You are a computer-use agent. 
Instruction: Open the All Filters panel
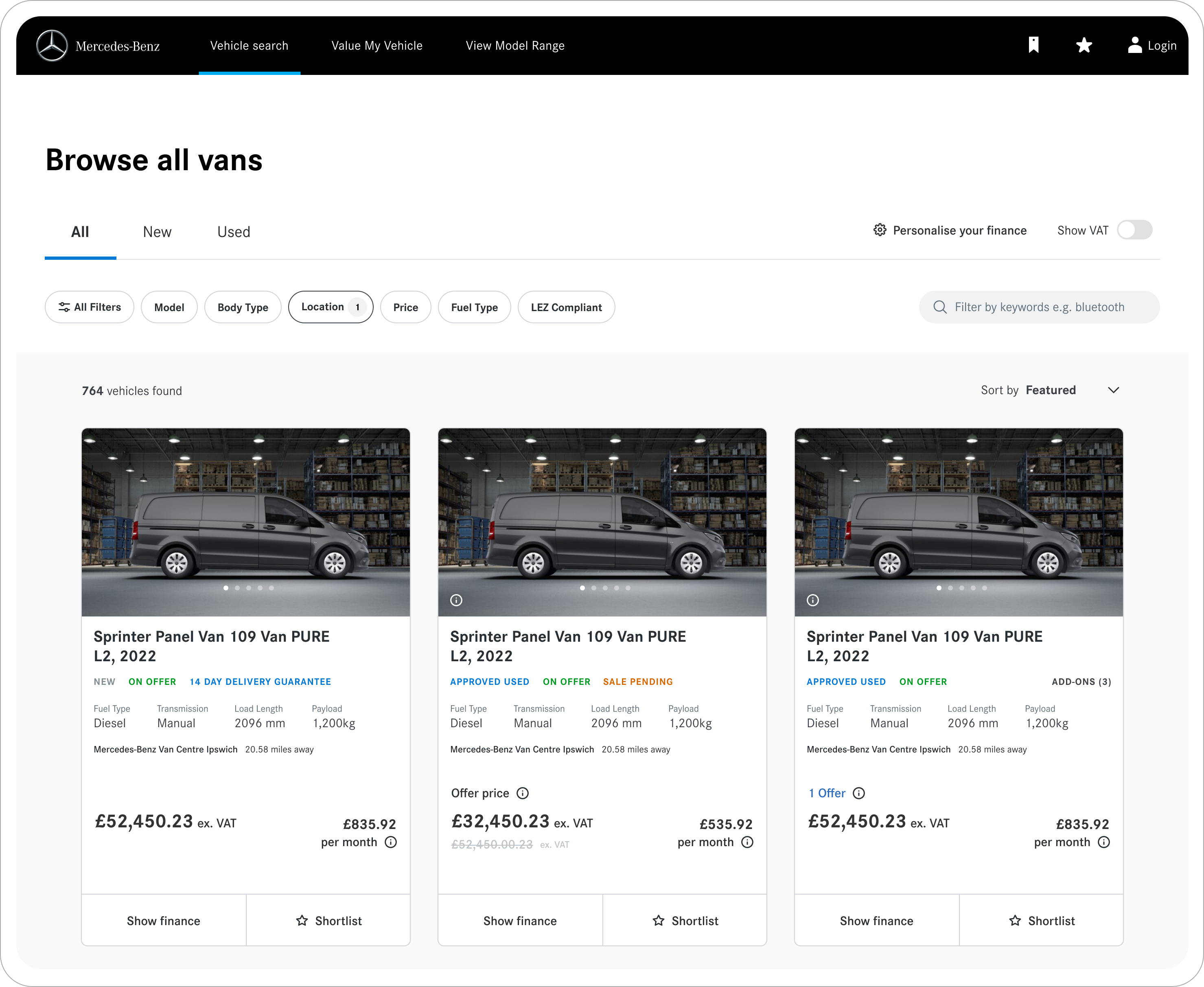point(90,307)
